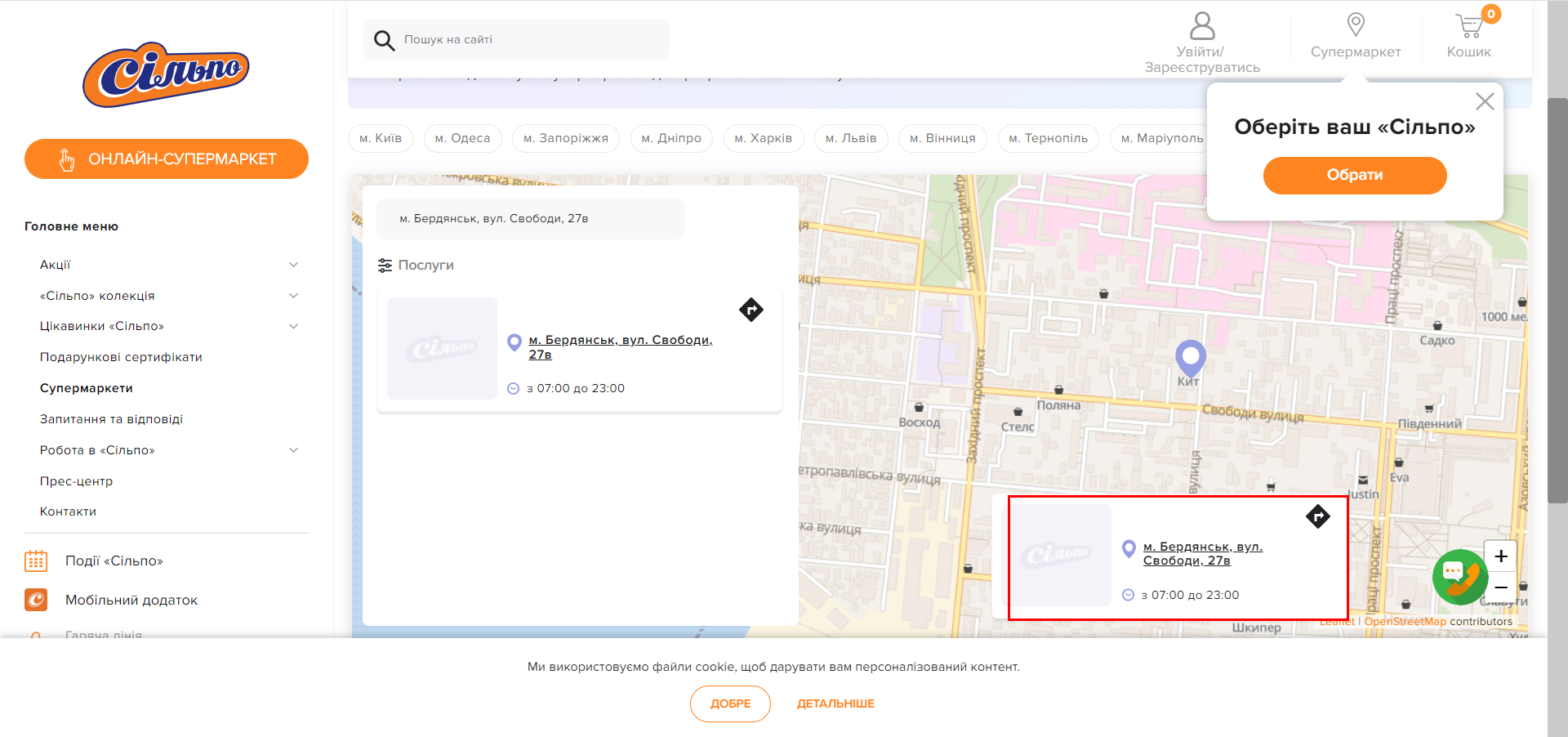
Task: Open Подарункові сертифікати menu item
Action: pos(121,357)
